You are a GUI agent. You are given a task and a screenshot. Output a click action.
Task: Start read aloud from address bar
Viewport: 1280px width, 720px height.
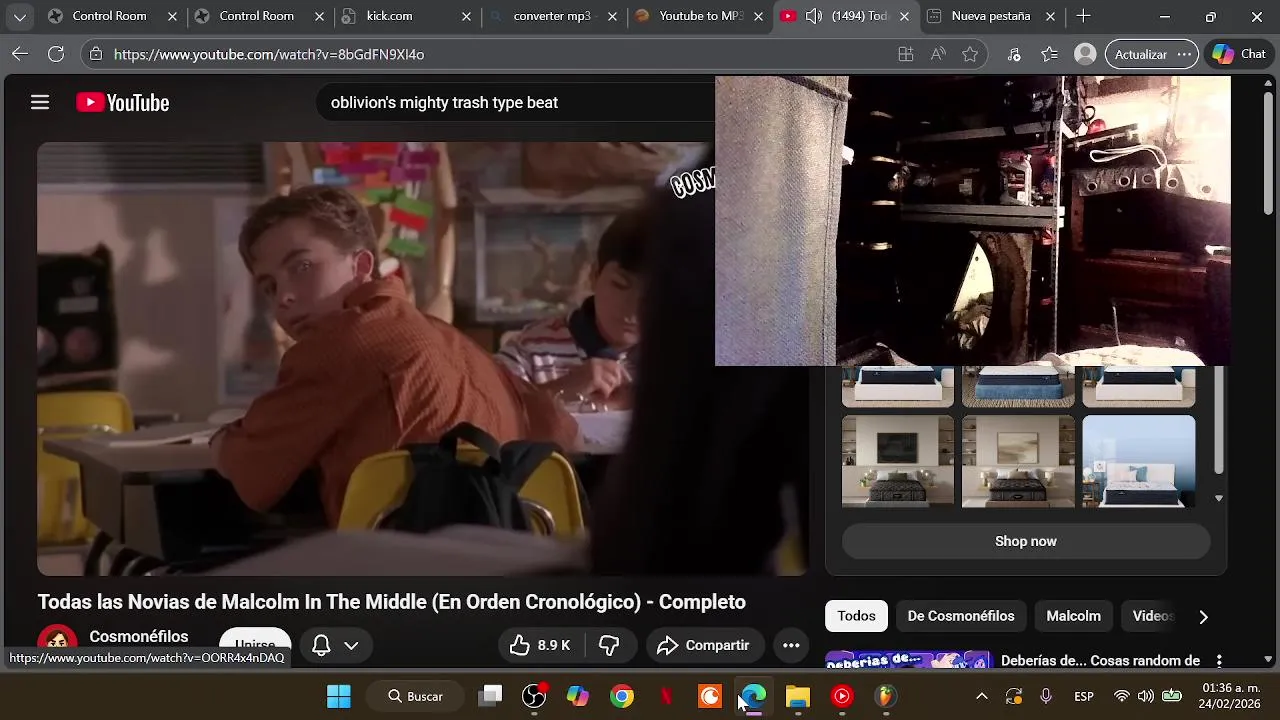(938, 54)
